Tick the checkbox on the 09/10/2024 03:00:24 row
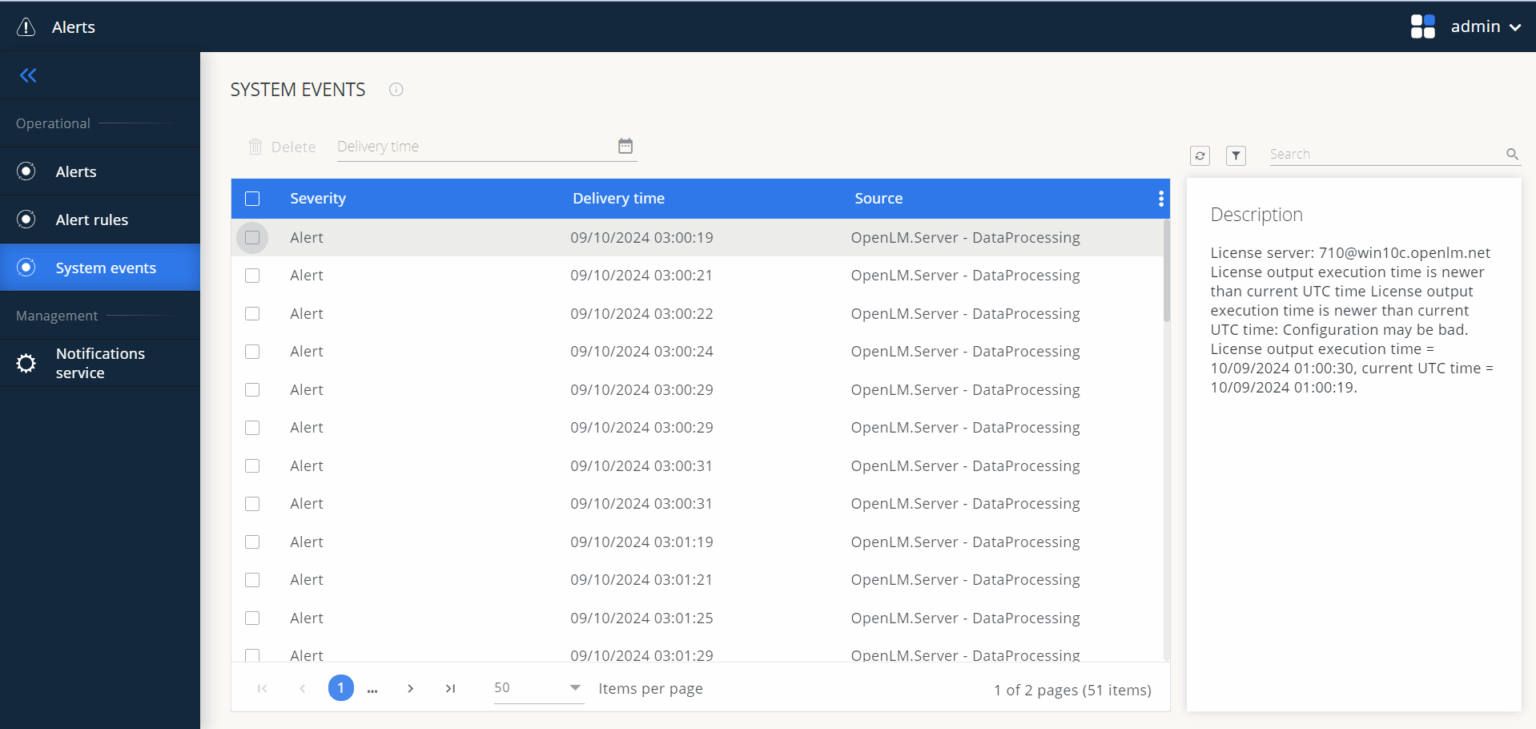Viewport: 1536px width, 729px height. coord(252,351)
